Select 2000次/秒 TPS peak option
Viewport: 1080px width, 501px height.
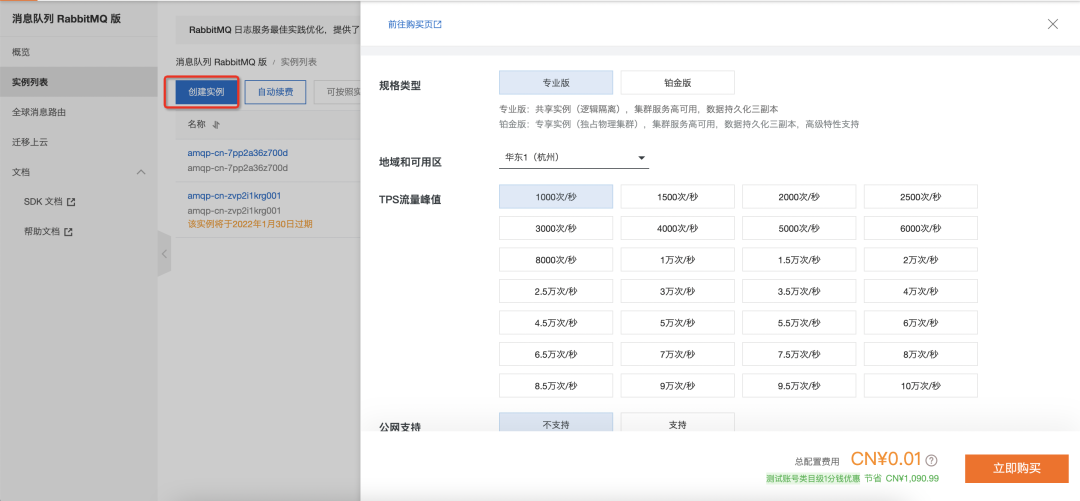pos(799,196)
